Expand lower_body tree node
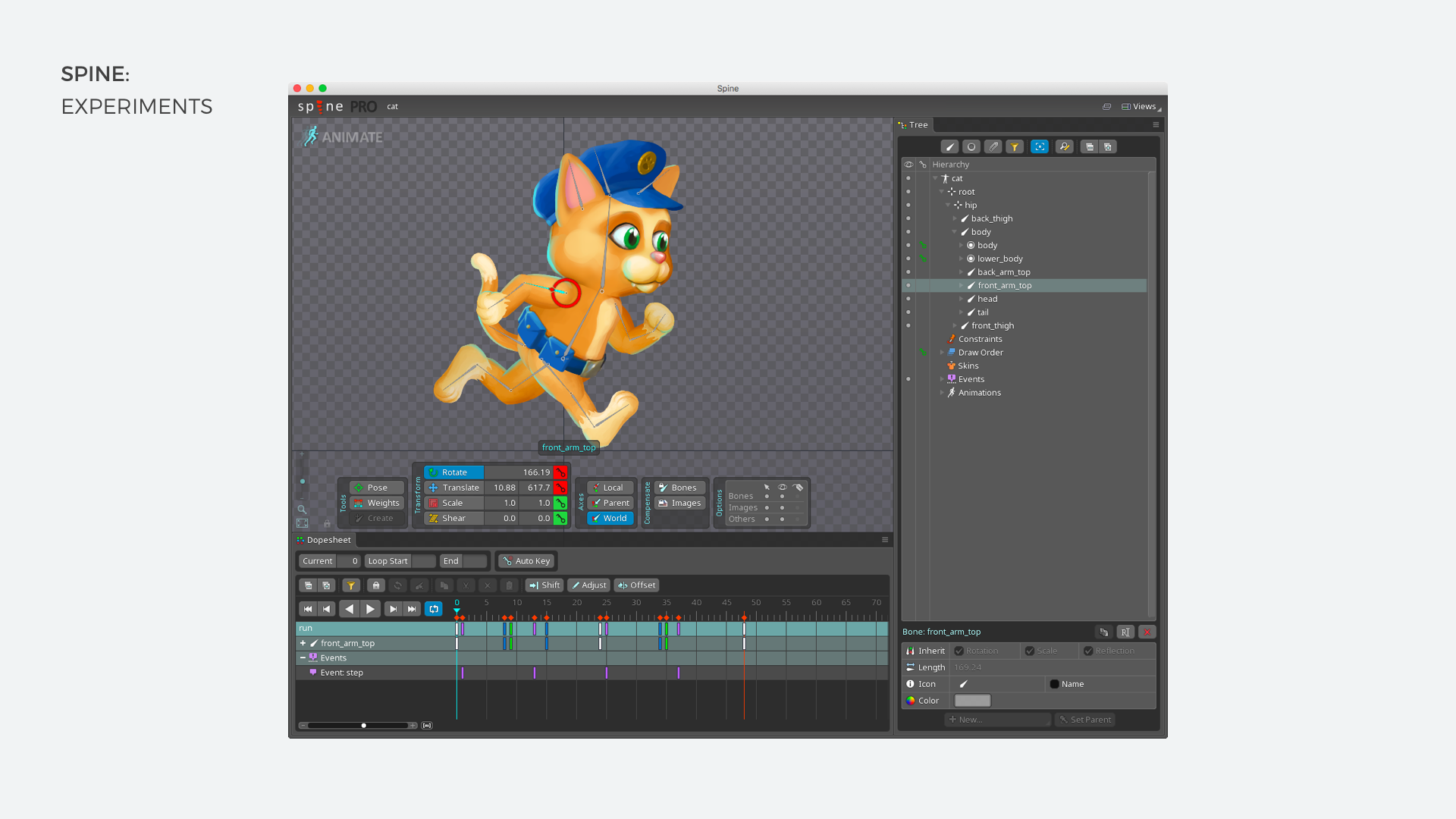 point(962,259)
